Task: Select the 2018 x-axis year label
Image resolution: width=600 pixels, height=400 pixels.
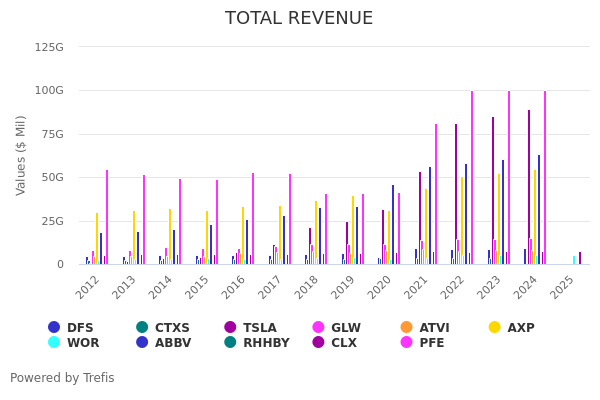Action: [306, 288]
